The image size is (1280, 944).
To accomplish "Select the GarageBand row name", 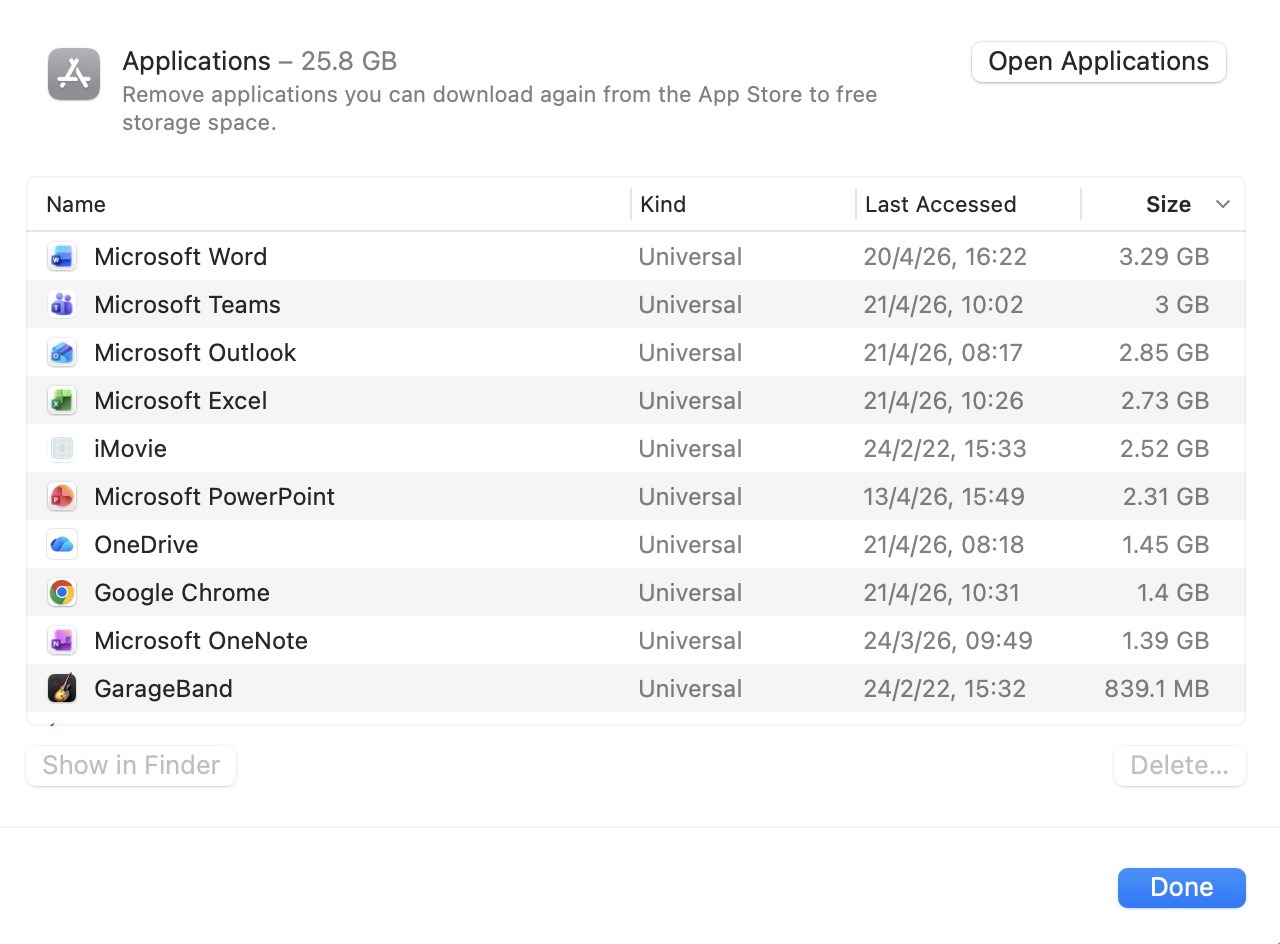I will 163,689.
